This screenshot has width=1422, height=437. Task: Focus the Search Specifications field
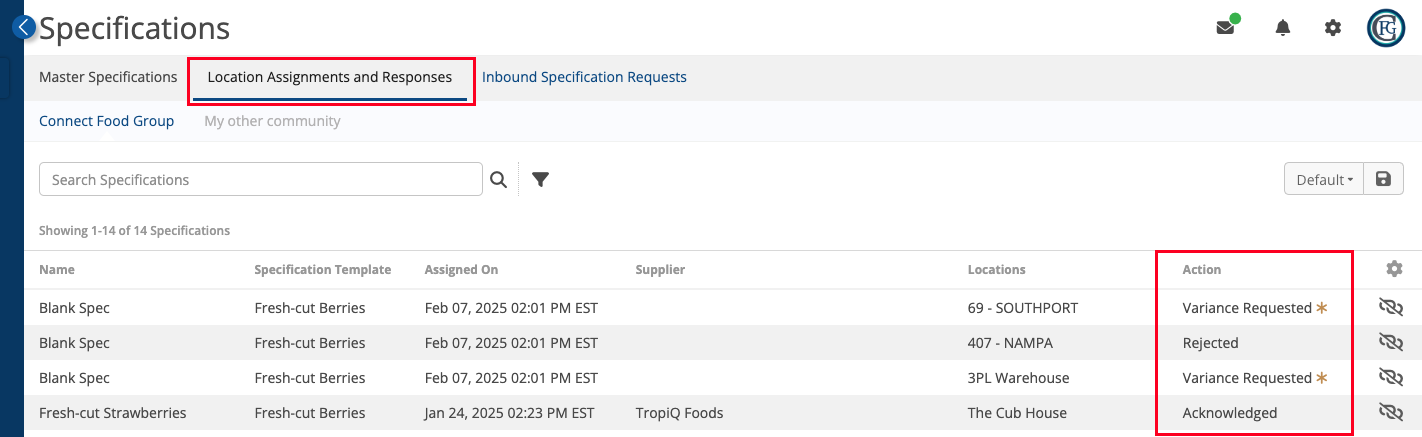261,179
